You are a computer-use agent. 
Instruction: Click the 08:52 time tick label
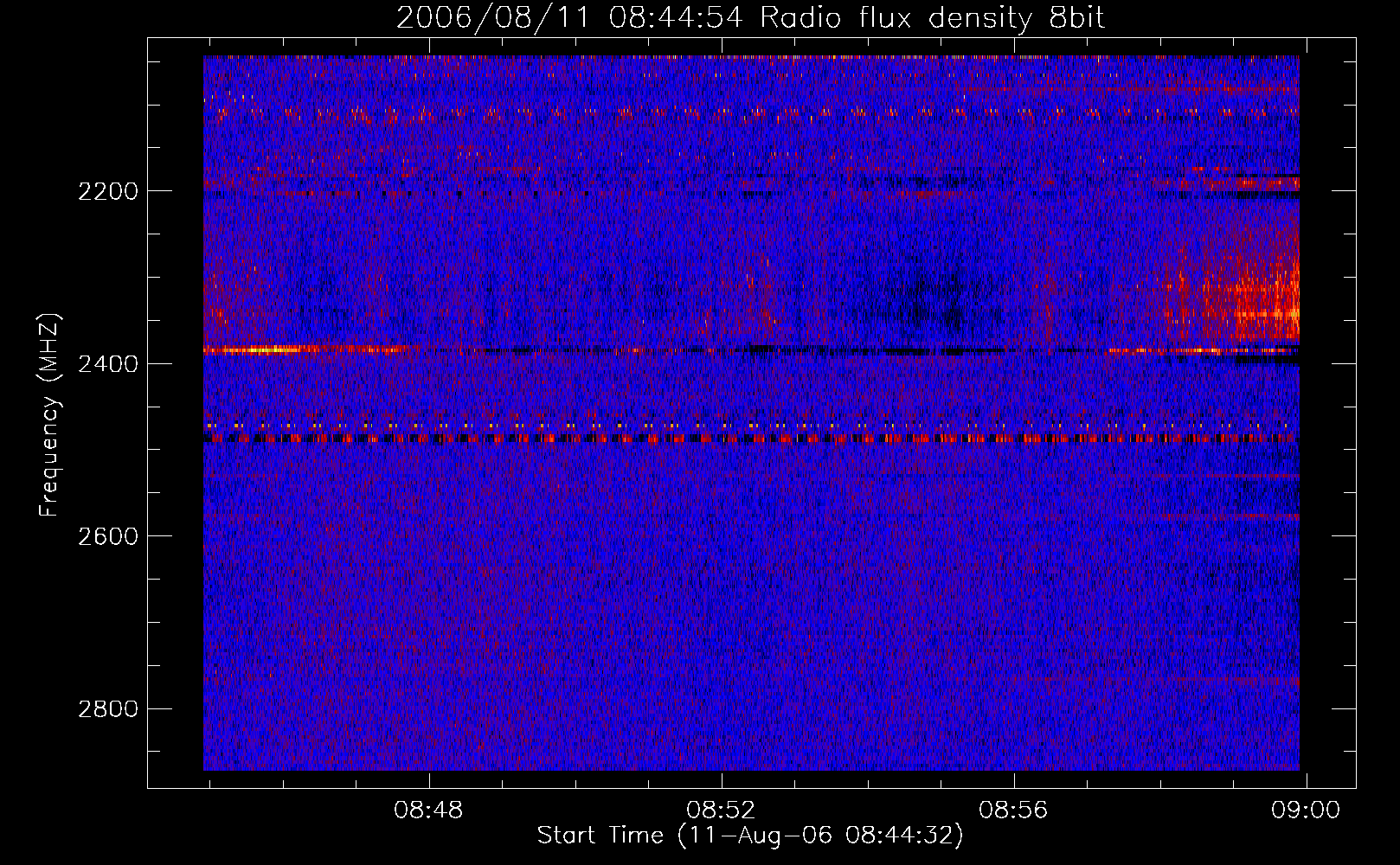click(x=721, y=811)
